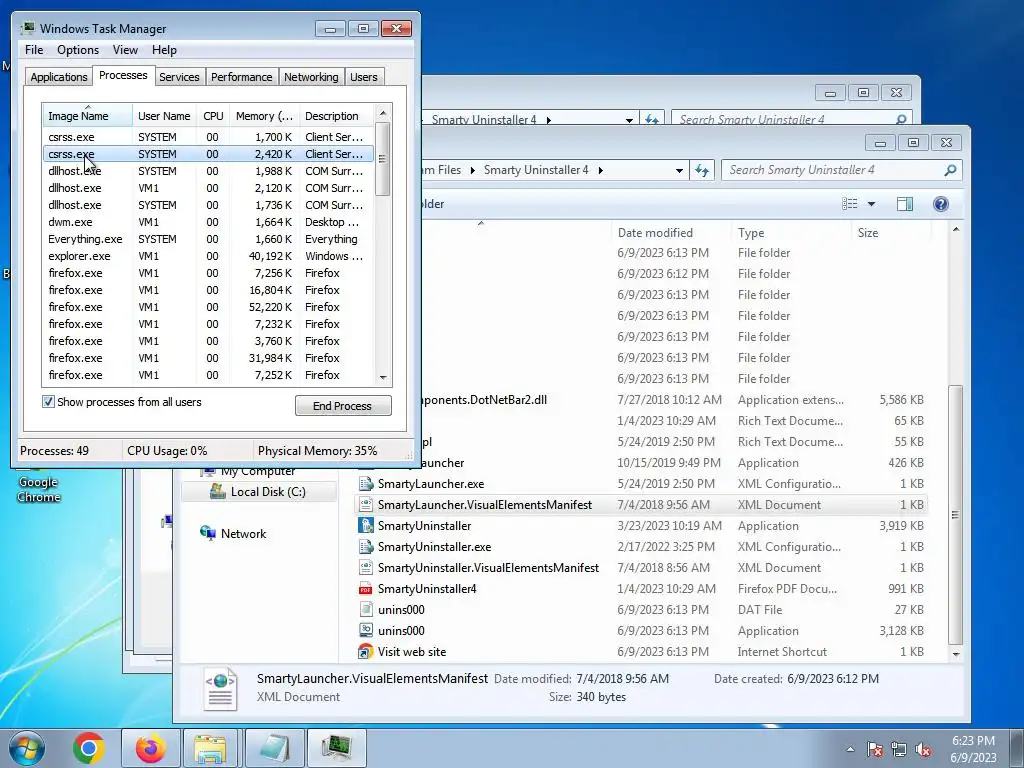The image size is (1024, 768).
Task: Select firefox.exe process using 52,220 K
Action: coord(208,307)
